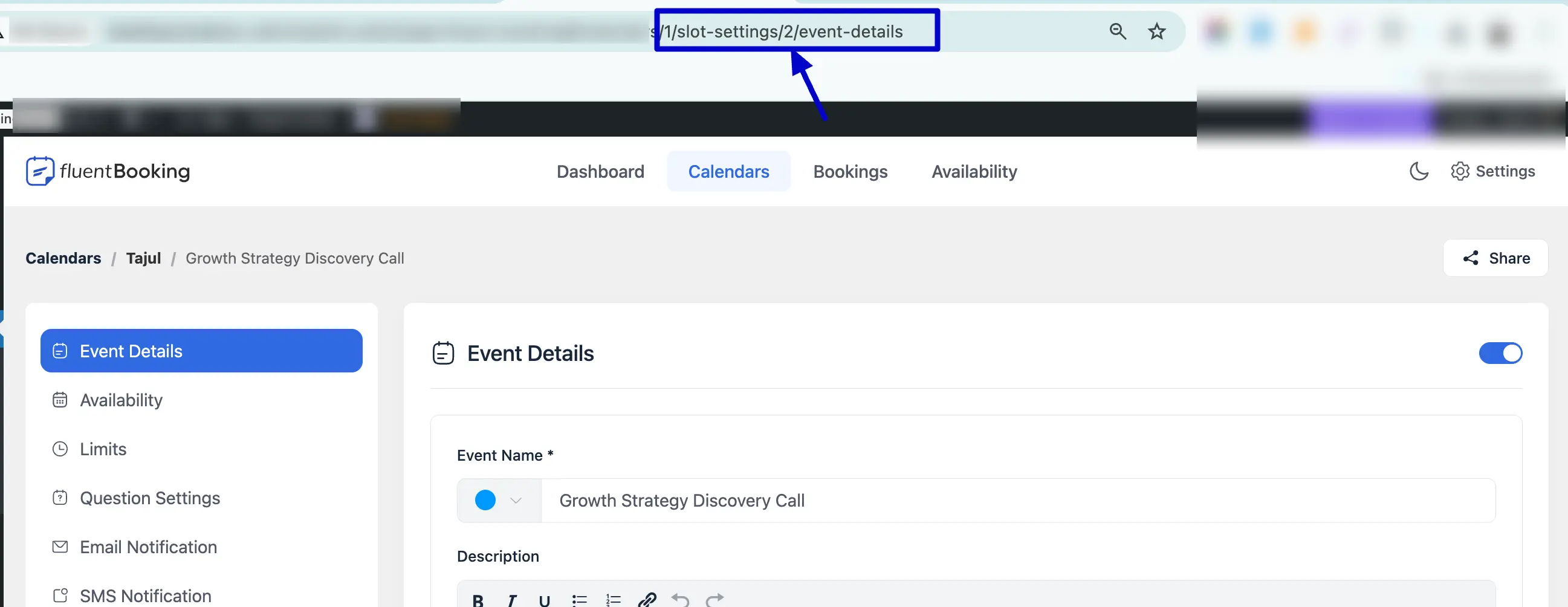Click the Growth Strategy Discovery Call breadcrumb text
The height and width of the screenshot is (607, 1568).
click(294, 258)
